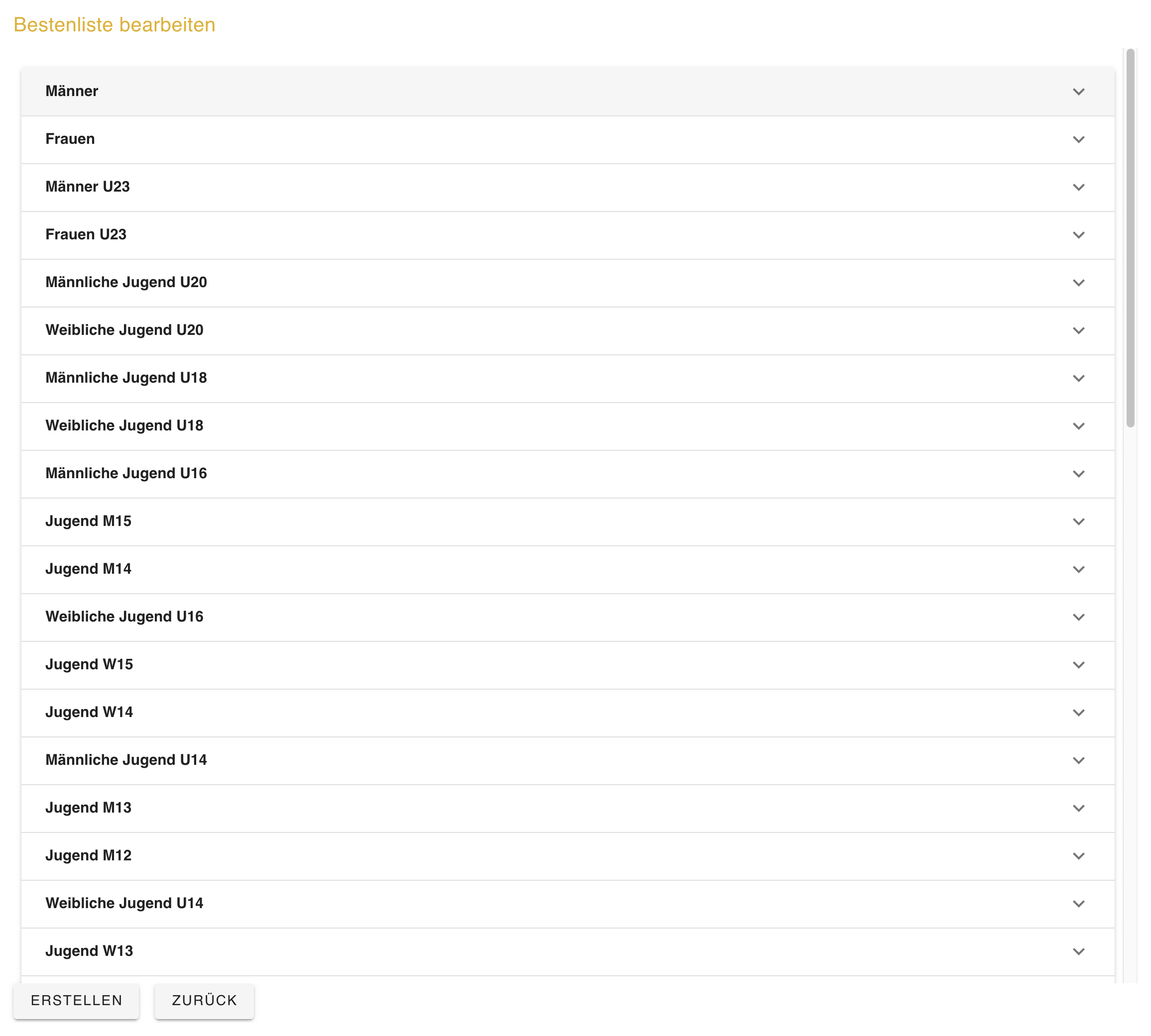The image size is (1151, 1036).
Task: Select the Jugend W14 label
Action: (x=90, y=713)
